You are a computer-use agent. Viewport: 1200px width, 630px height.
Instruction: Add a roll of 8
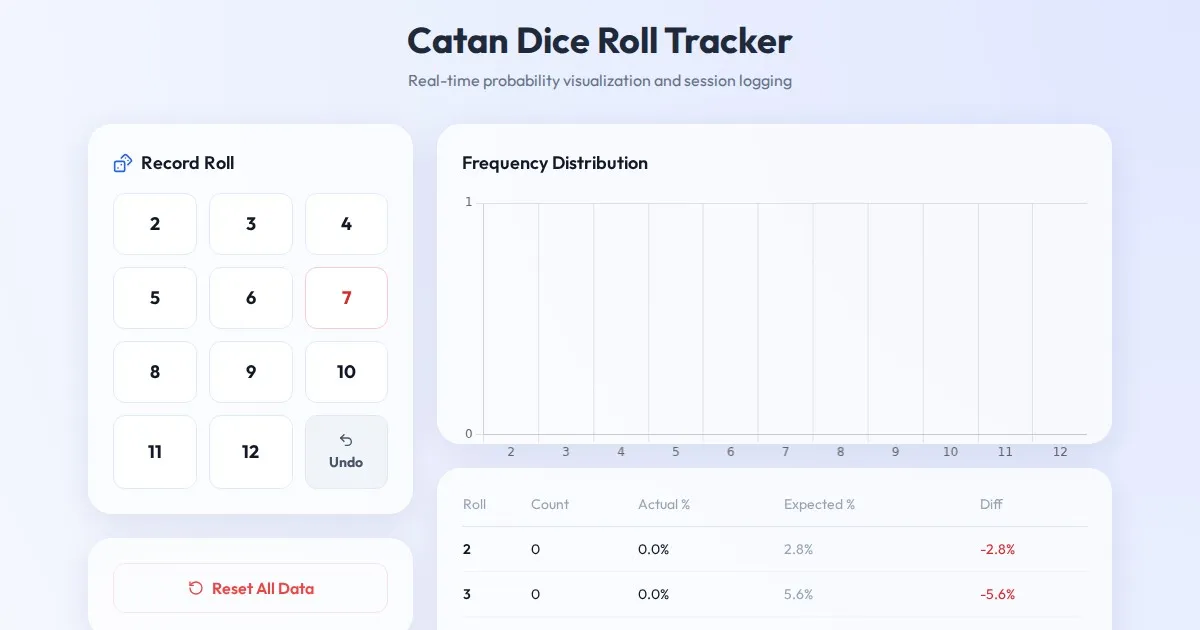click(x=155, y=372)
